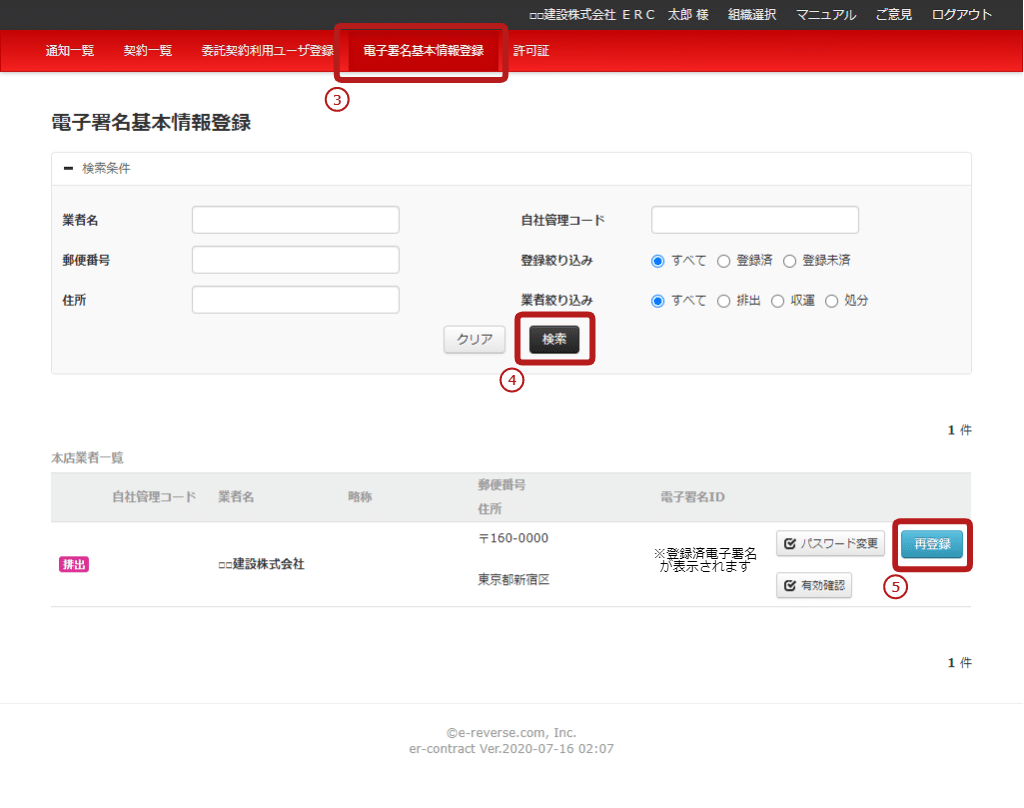Click the 業者名 input field
The image size is (1024, 808).
295,220
